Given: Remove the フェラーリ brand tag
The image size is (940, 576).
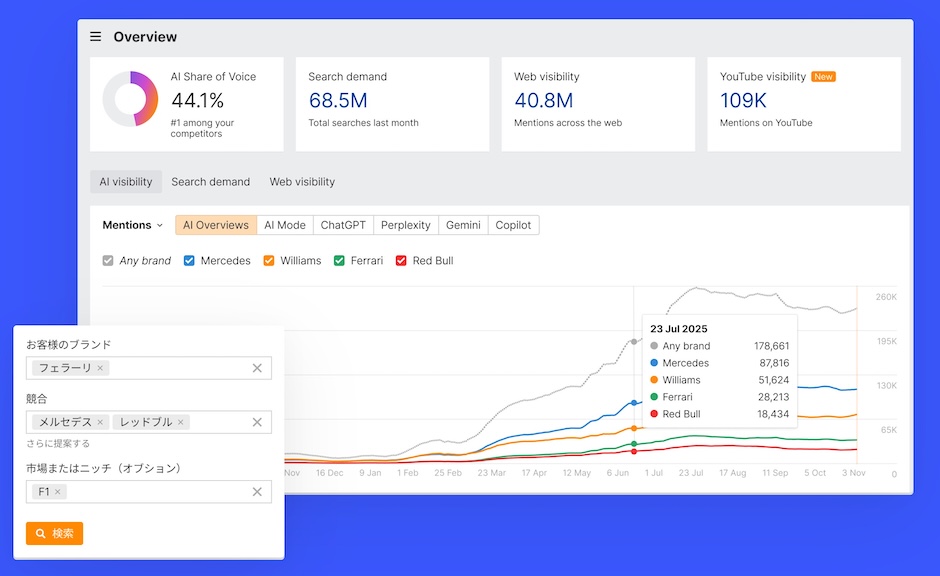Looking at the screenshot, I should (100, 368).
